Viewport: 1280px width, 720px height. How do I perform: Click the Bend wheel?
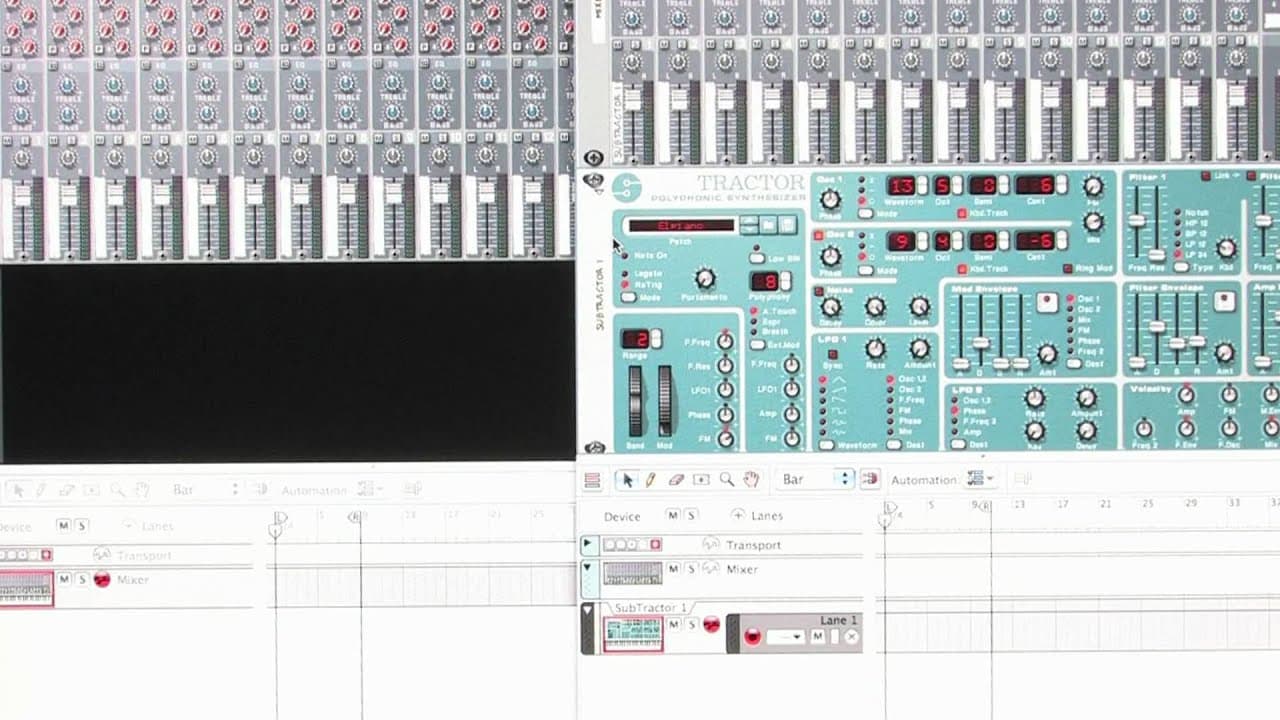click(x=635, y=401)
